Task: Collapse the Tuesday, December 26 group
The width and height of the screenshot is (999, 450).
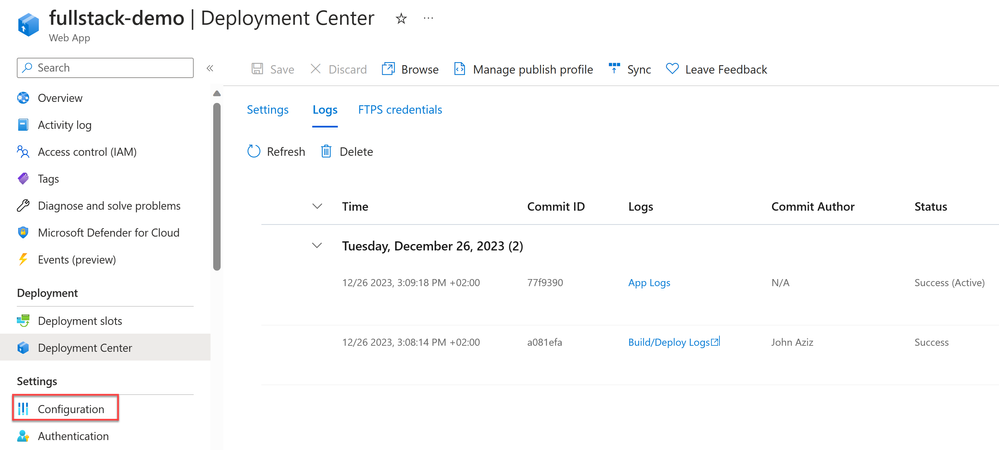Action: pyautogui.click(x=317, y=246)
